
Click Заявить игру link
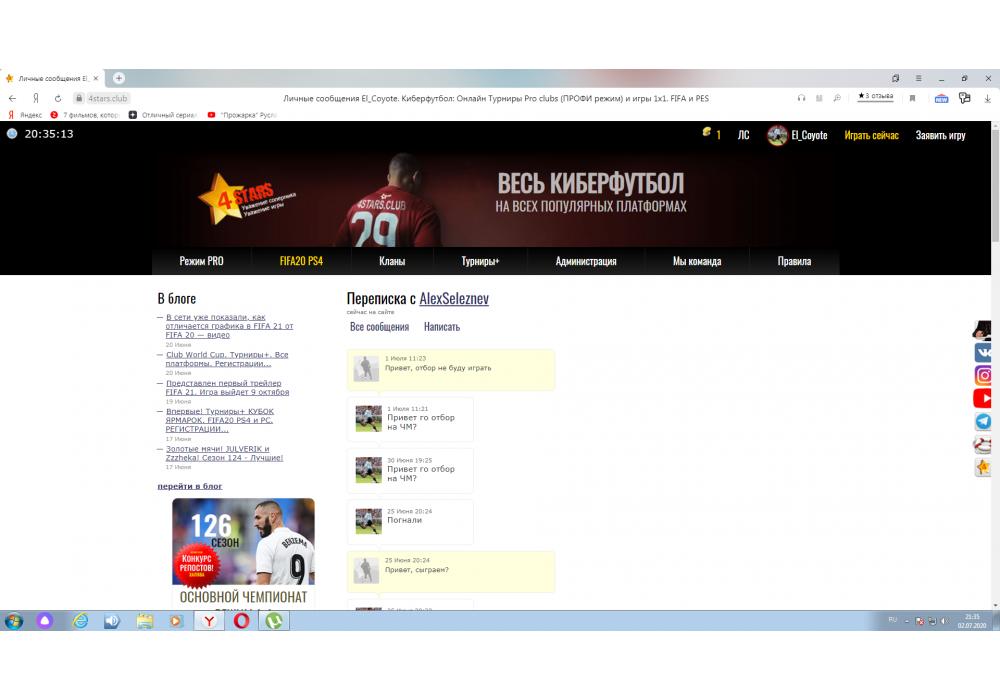941,135
